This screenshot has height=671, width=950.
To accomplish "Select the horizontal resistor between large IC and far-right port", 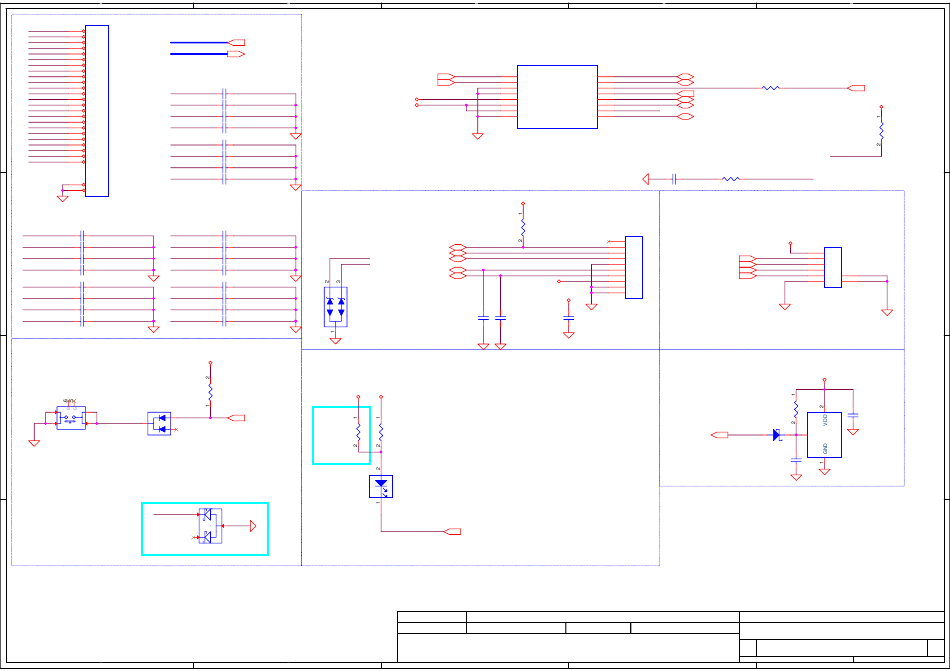I will tap(771, 88).
